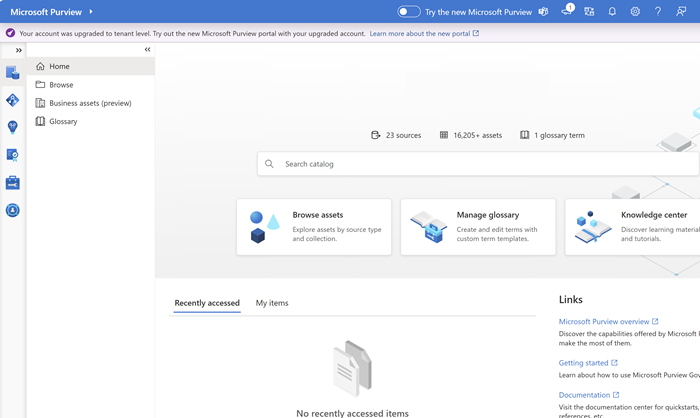Select Home in navigation
700x418 pixels.
[91, 66]
